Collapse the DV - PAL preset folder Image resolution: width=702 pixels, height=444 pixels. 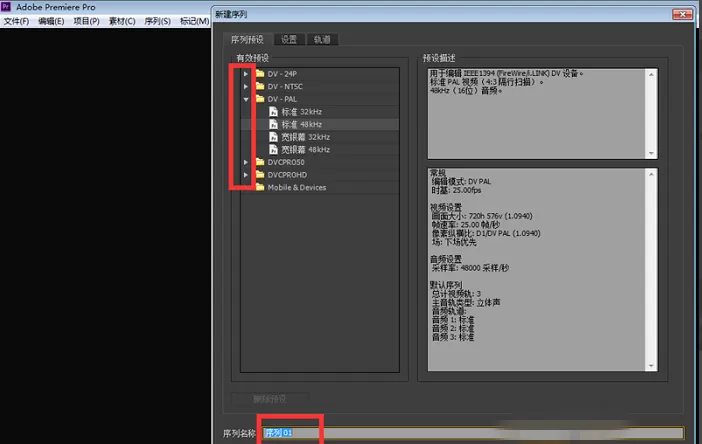(x=246, y=99)
